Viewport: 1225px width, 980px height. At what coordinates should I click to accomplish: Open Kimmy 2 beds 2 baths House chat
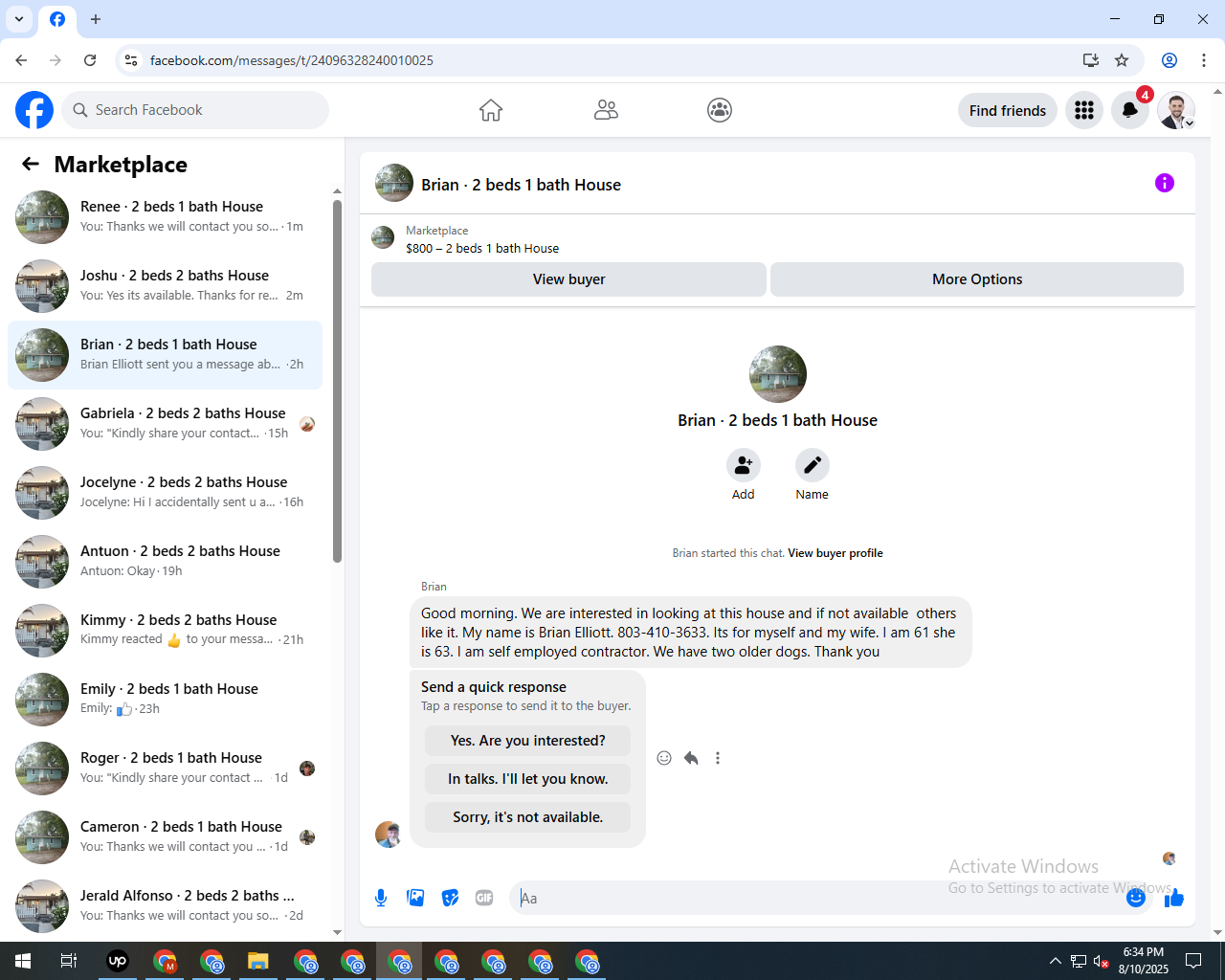165,631
